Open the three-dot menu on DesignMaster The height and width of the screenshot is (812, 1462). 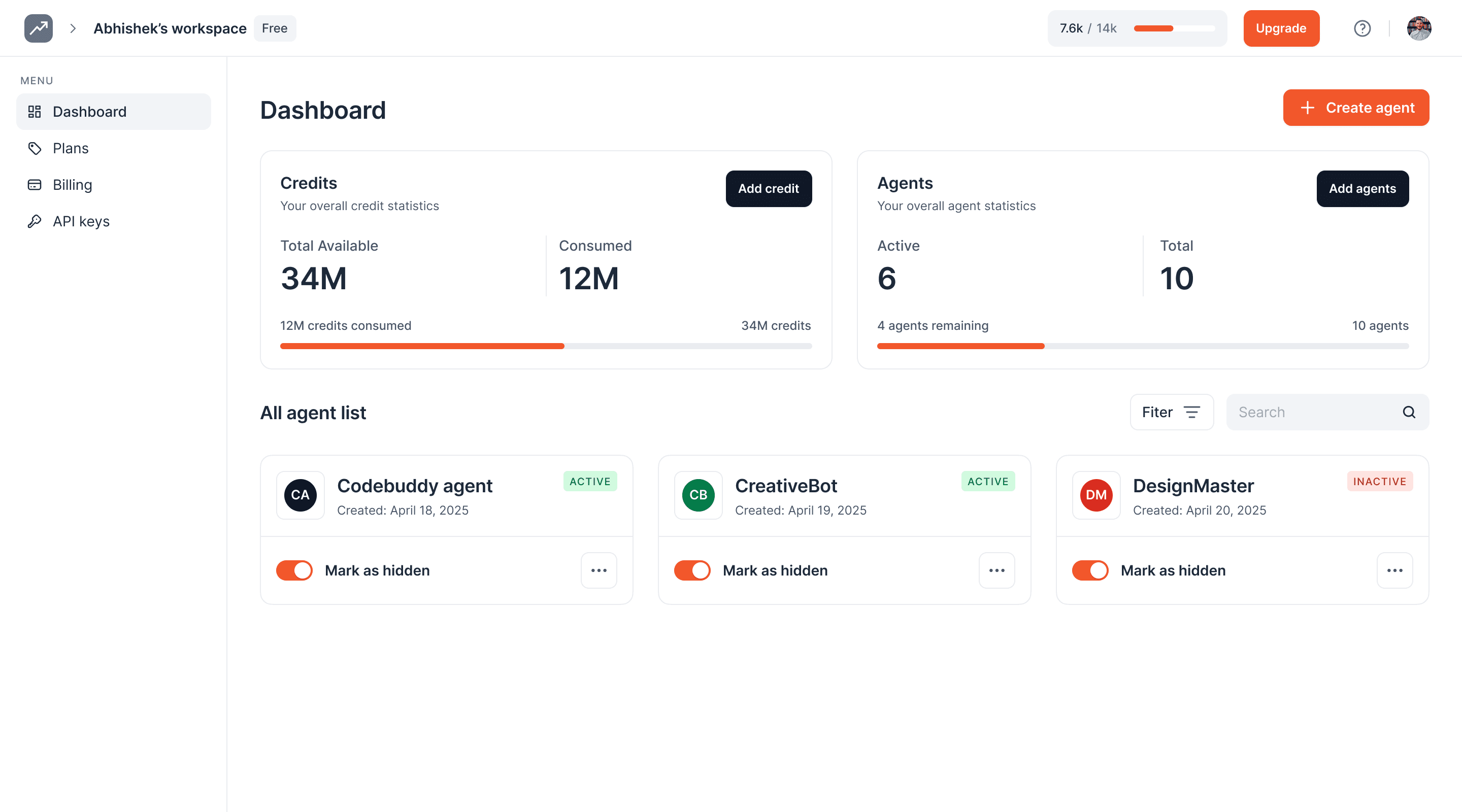click(1394, 570)
